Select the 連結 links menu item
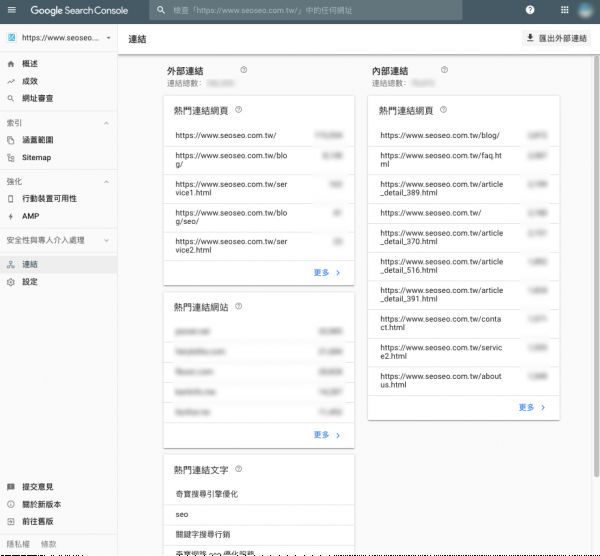The image size is (600, 556). pos(58,264)
